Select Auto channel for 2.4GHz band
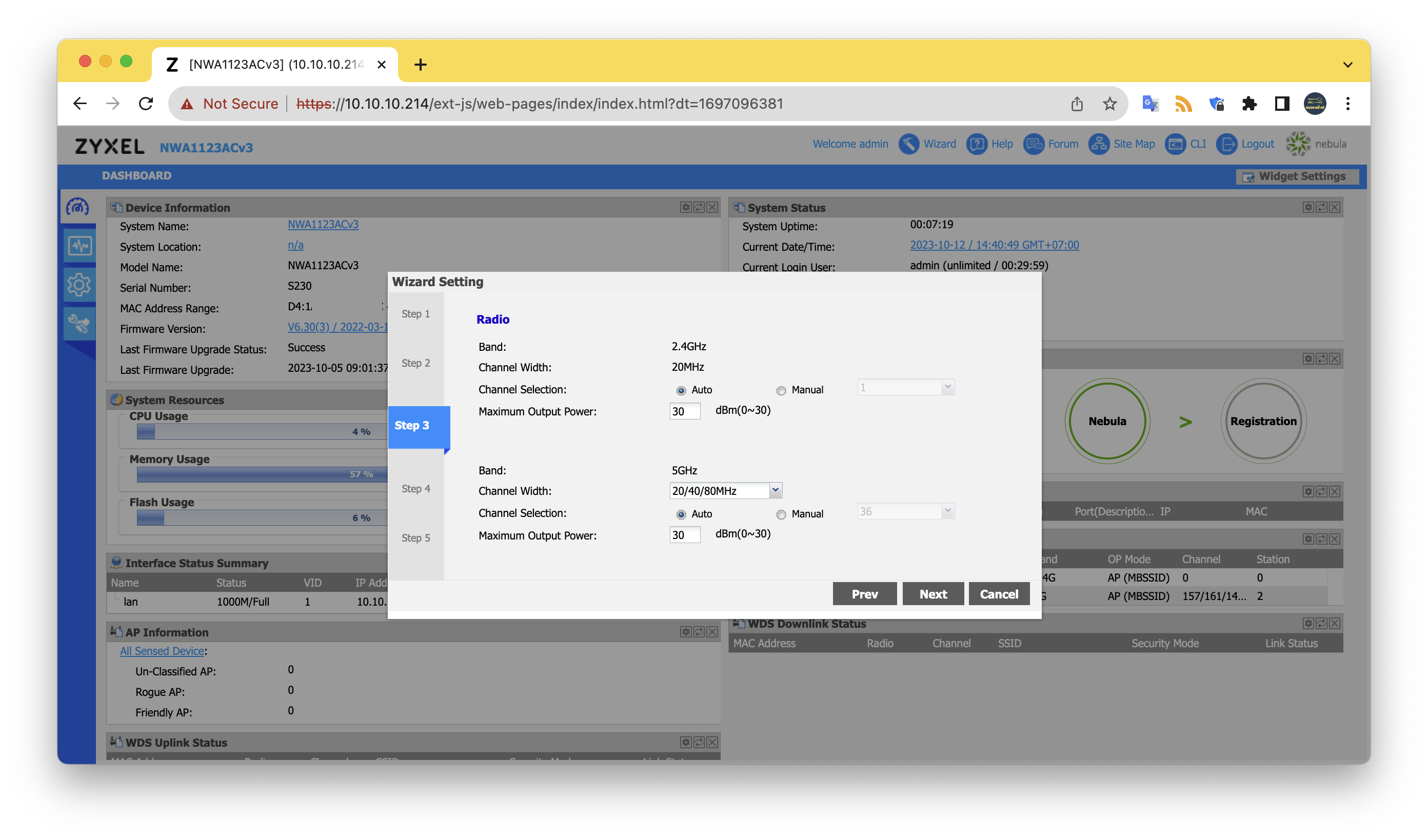This screenshot has height=840, width=1428. click(681, 390)
